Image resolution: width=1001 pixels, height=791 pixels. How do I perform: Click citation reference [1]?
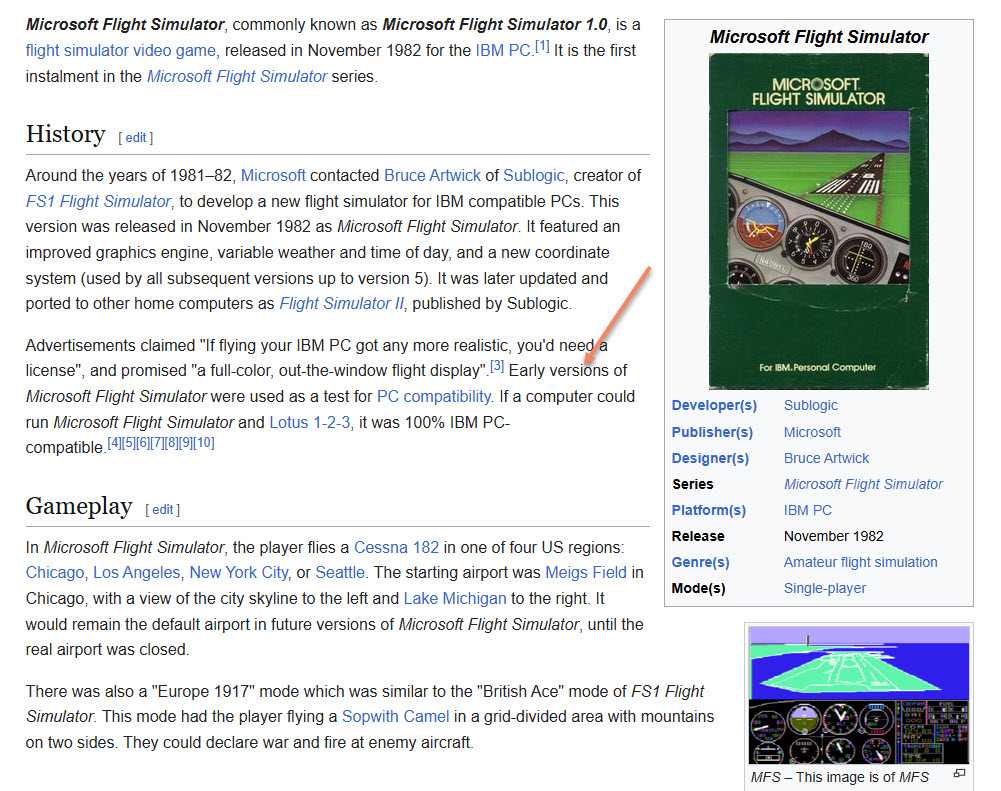tap(542, 46)
